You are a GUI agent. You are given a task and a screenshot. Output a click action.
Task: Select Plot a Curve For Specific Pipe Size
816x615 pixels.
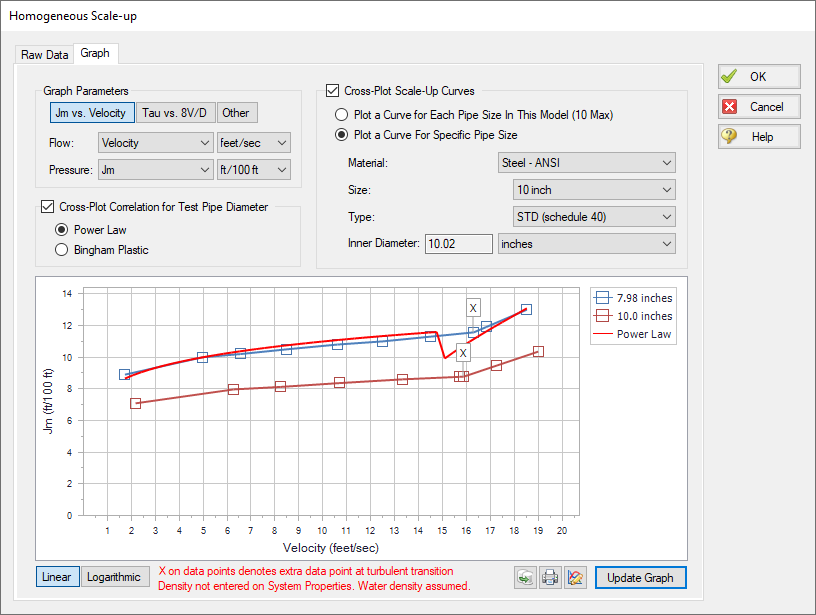(x=341, y=135)
